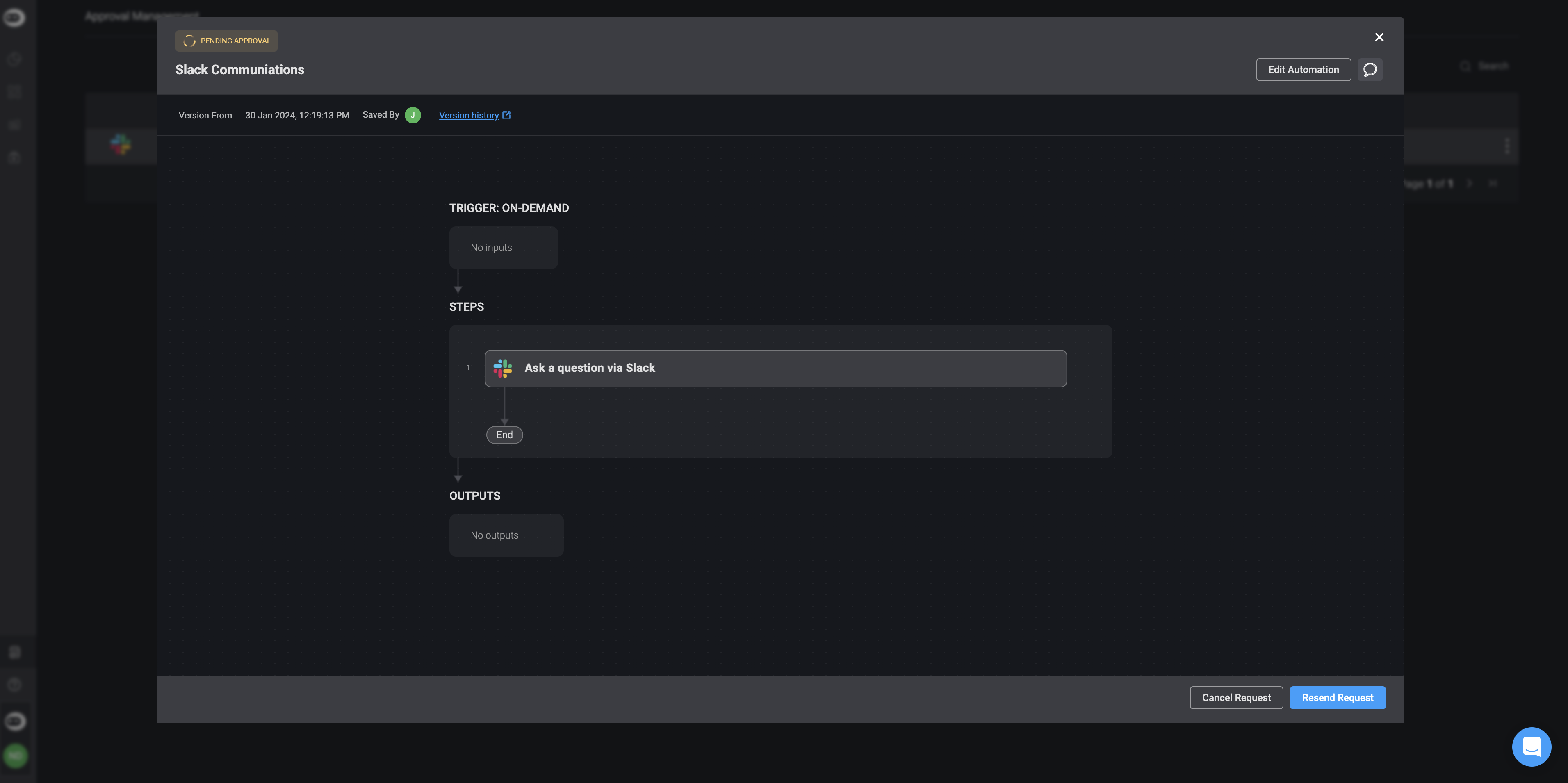The height and width of the screenshot is (783, 1568).
Task: Click the green J avatar next to Saved By
Action: 413,115
